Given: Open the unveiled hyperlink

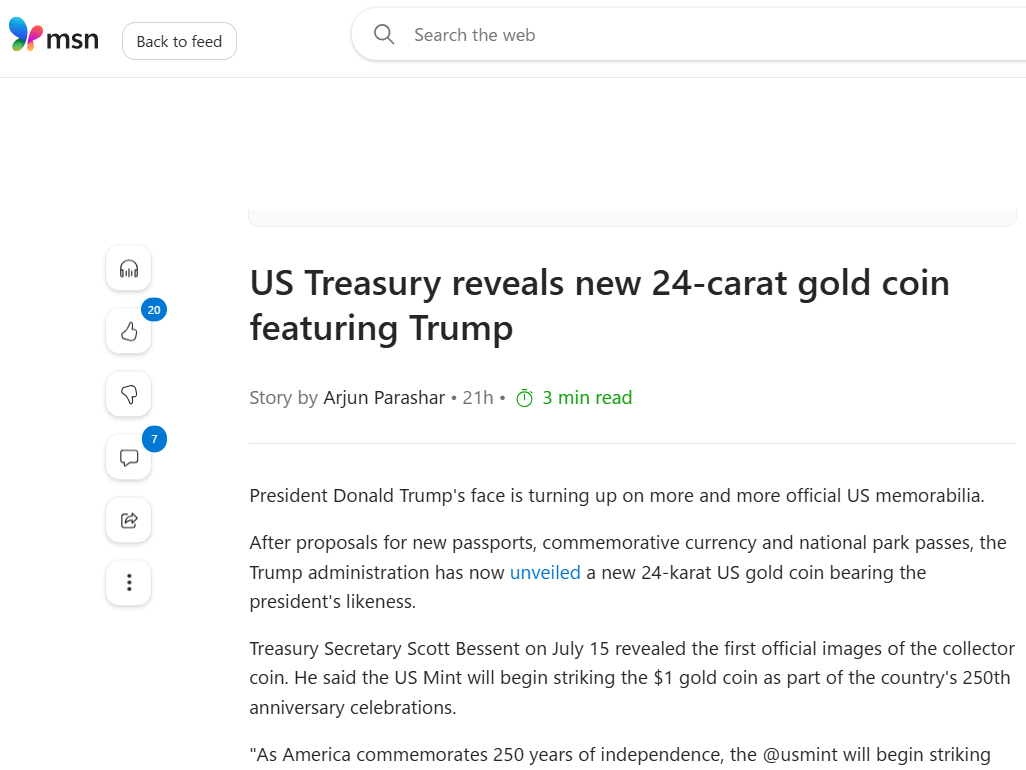Looking at the screenshot, I should tap(545, 572).
